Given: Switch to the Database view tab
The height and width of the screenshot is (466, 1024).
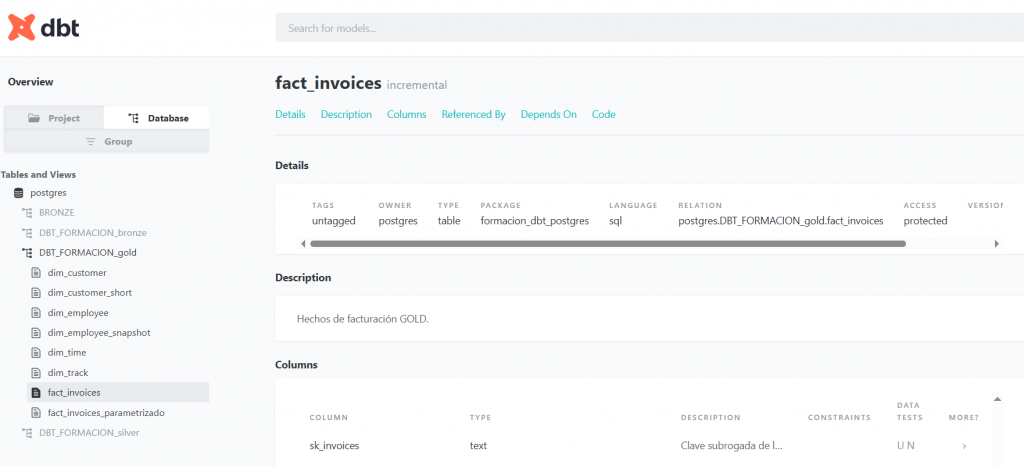Looking at the screenshot, I should [157, 118].
